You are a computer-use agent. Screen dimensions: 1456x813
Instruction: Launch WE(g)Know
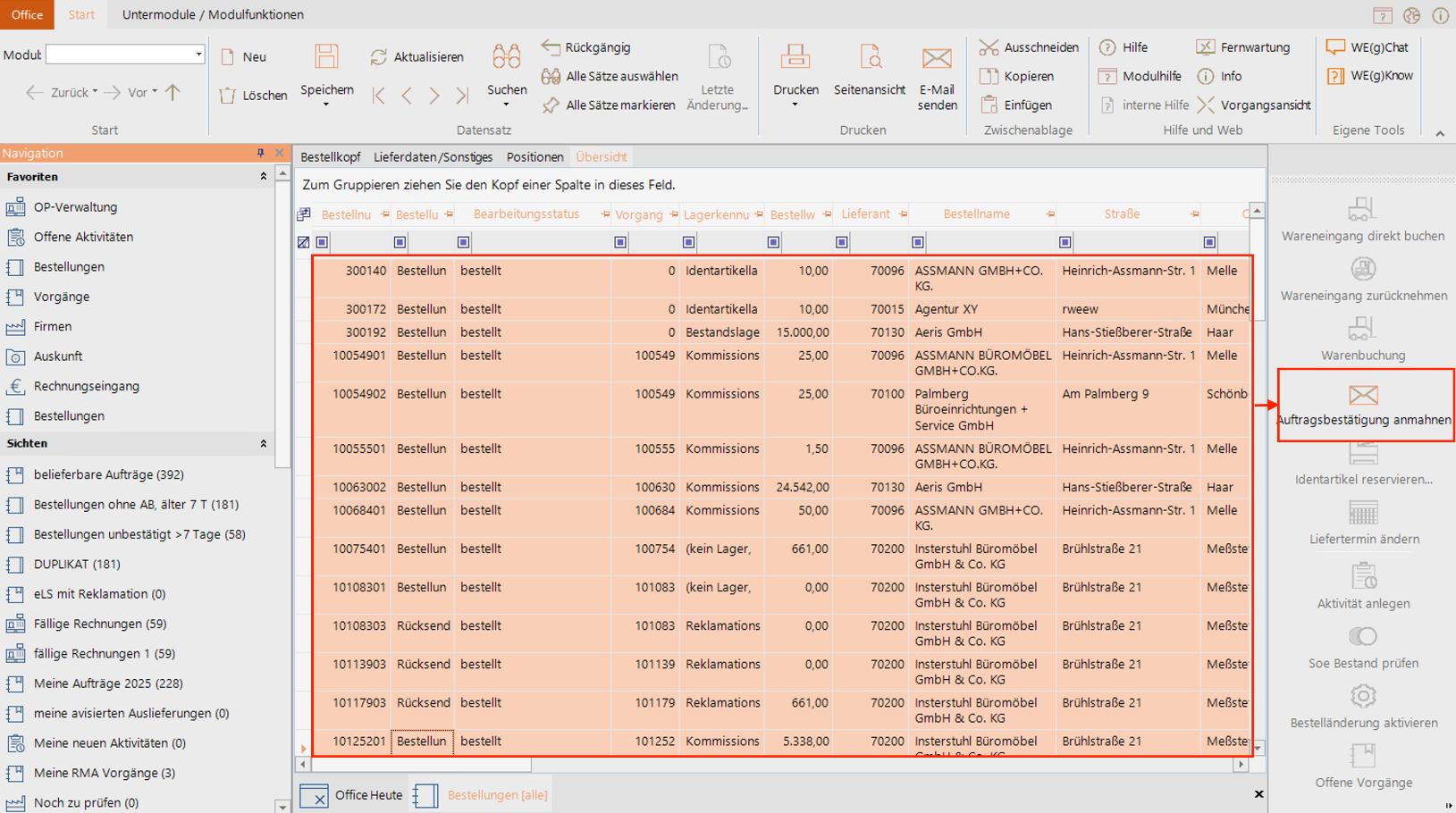(1369, 76)
